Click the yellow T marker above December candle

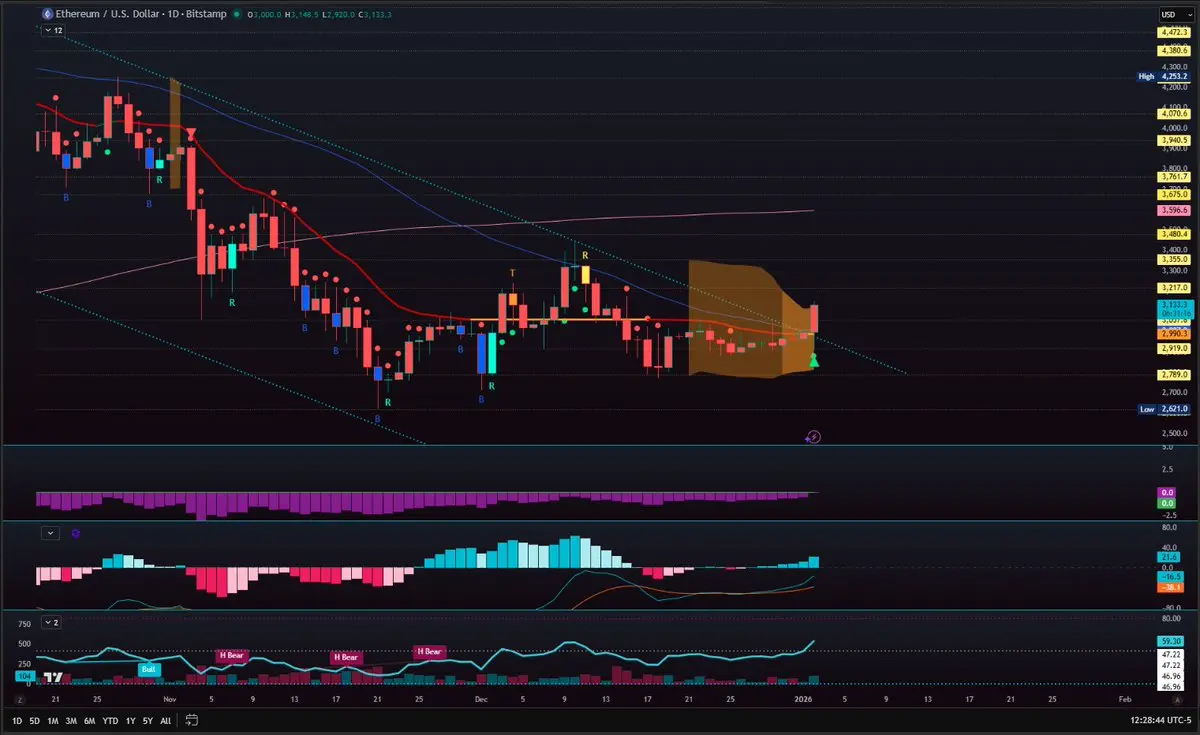(x=513, y=273)
